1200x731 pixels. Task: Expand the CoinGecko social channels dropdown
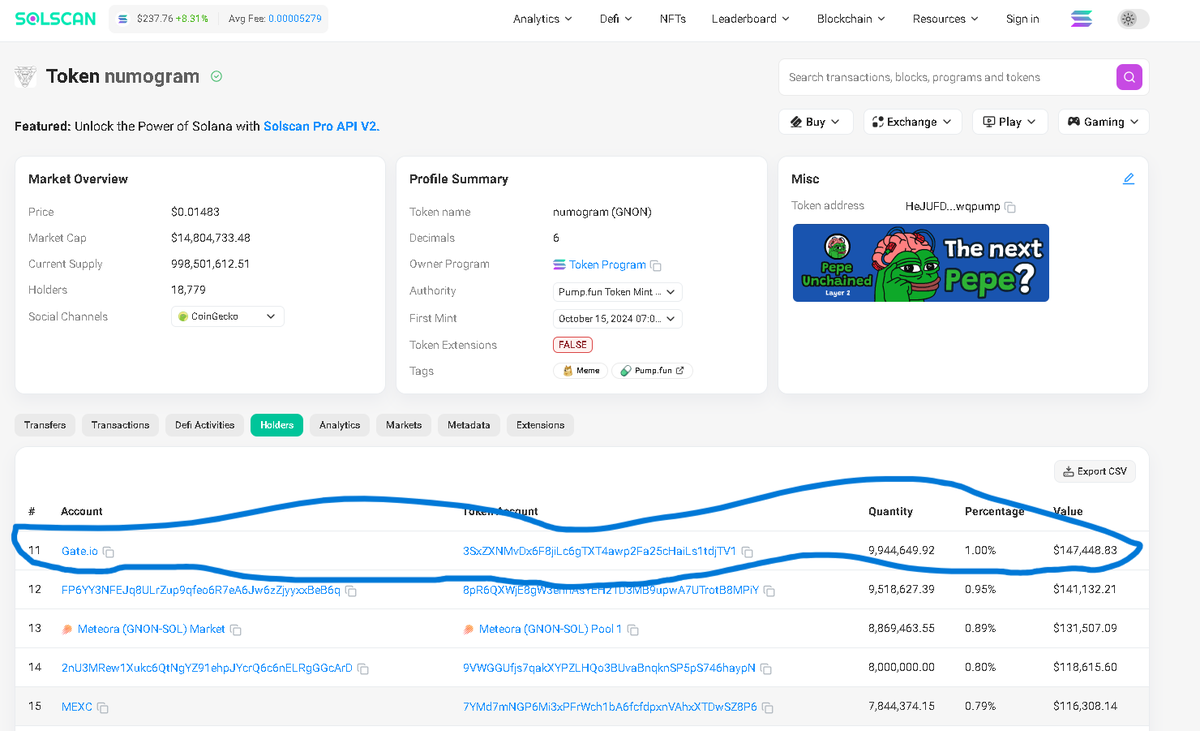[x=228, y=316]
